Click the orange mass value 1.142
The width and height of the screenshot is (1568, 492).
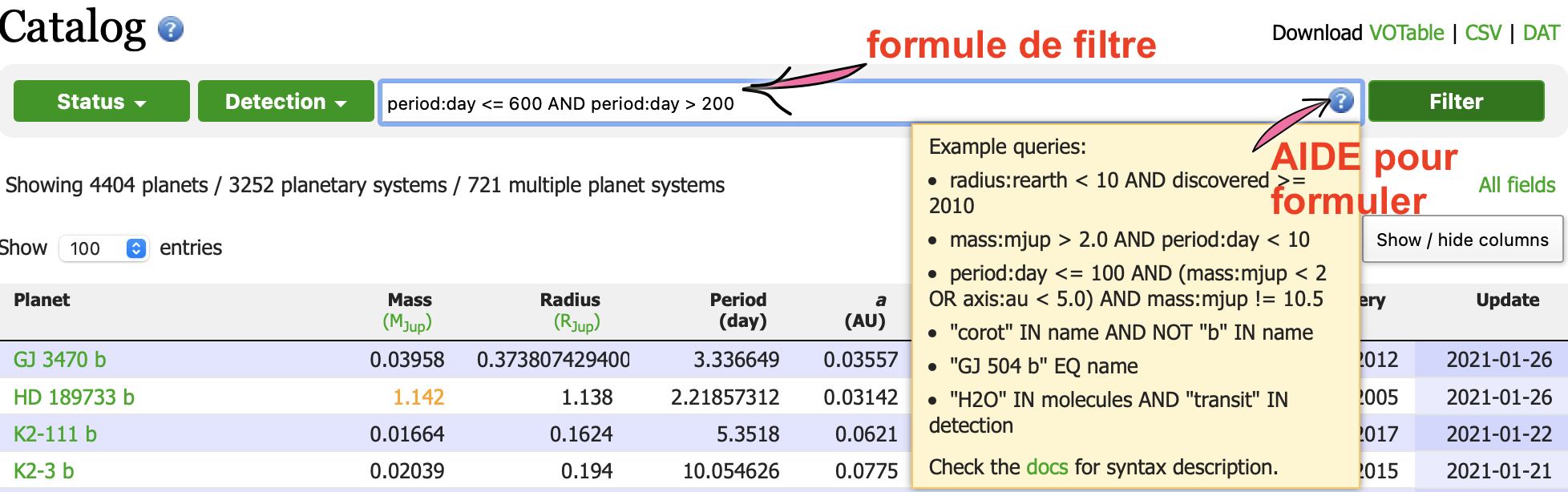click(418, 397)
